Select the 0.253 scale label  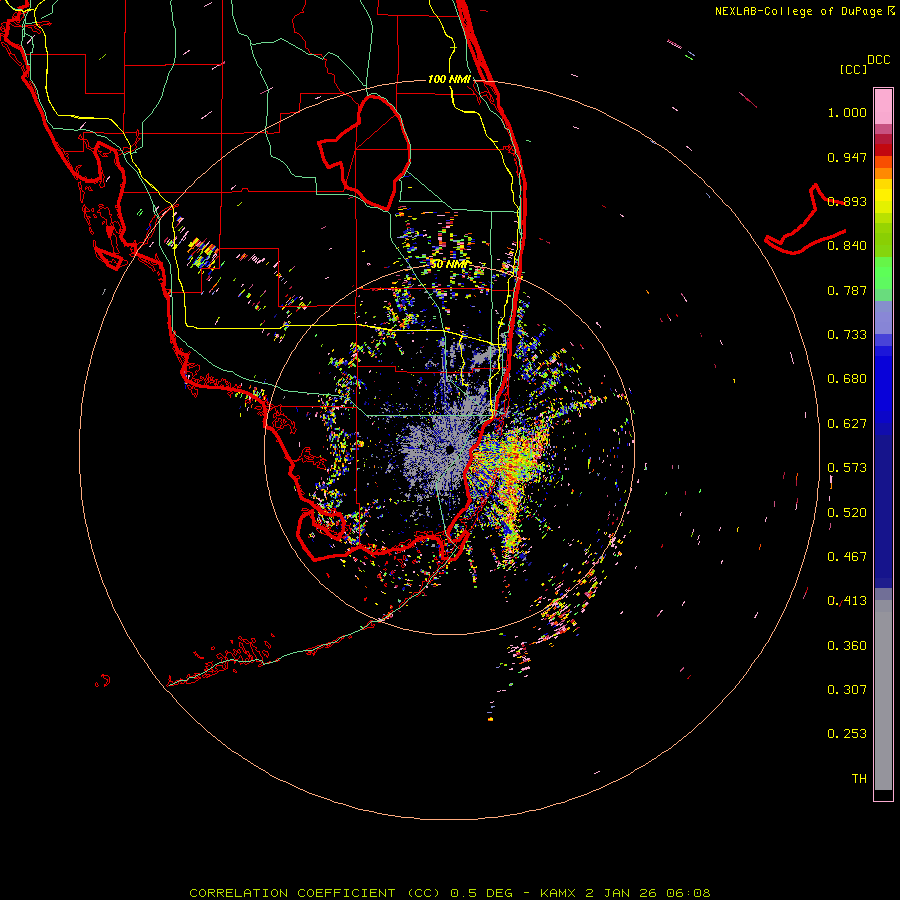[847, 734]
